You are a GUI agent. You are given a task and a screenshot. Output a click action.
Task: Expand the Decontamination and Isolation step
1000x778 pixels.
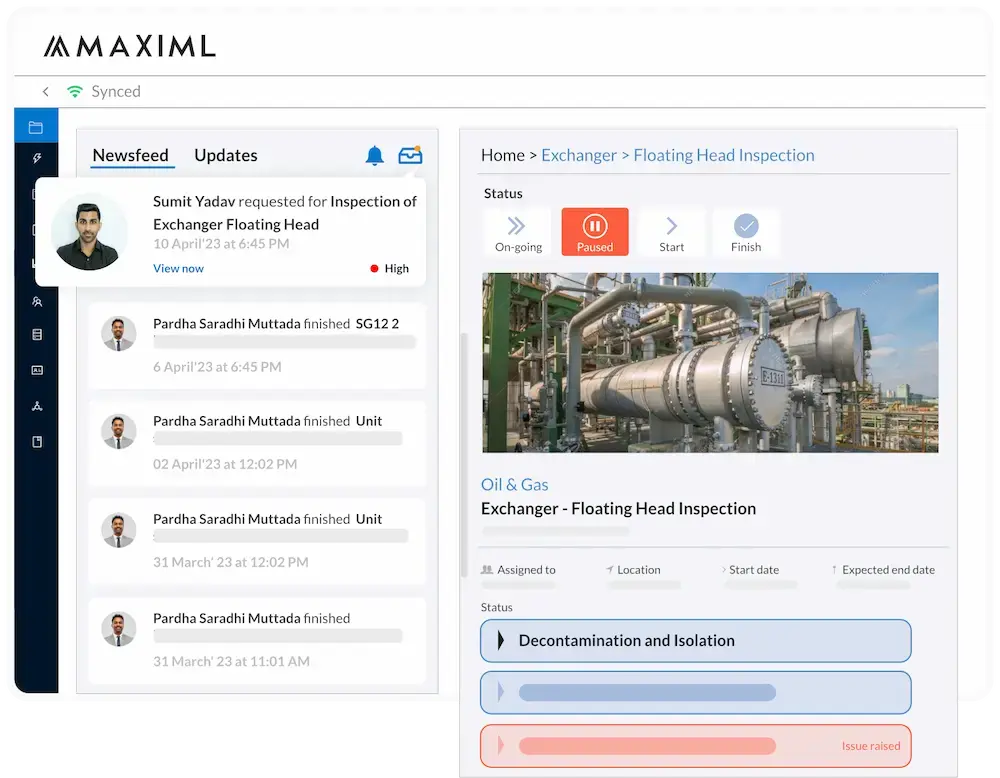point(695,641)
